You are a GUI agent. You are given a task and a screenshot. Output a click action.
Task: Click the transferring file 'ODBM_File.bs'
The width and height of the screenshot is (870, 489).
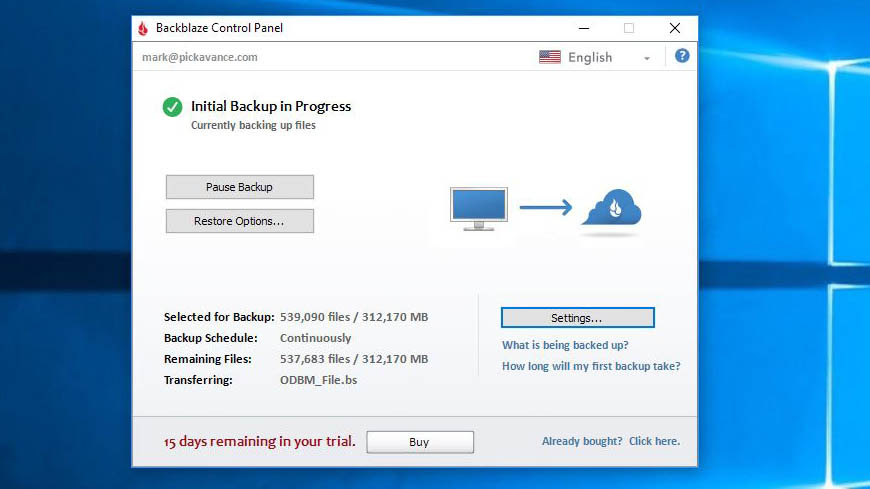coord(318,380)
